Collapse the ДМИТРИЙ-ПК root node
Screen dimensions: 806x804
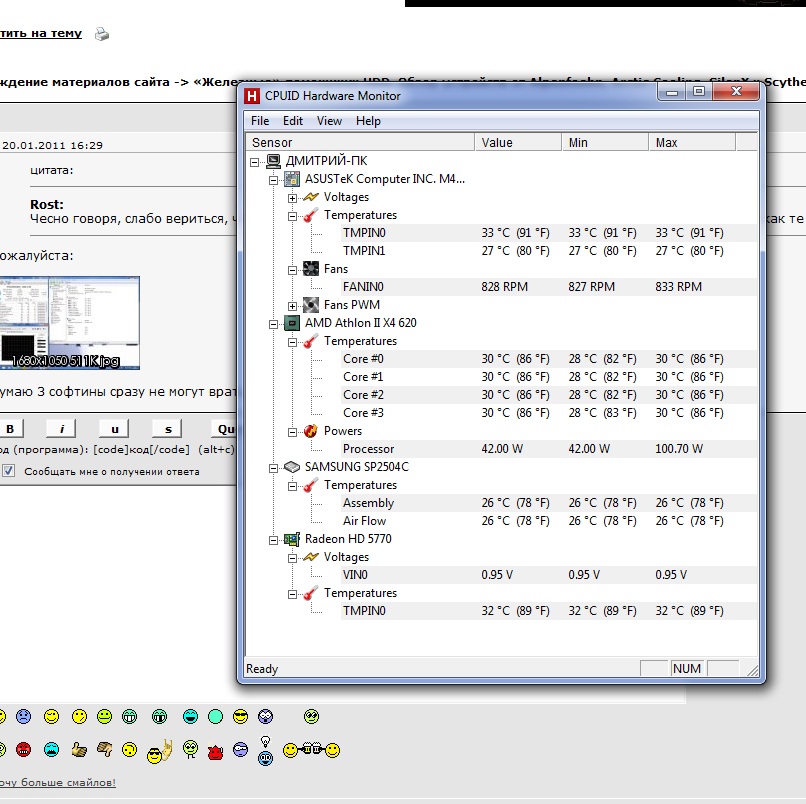[254, 162]
